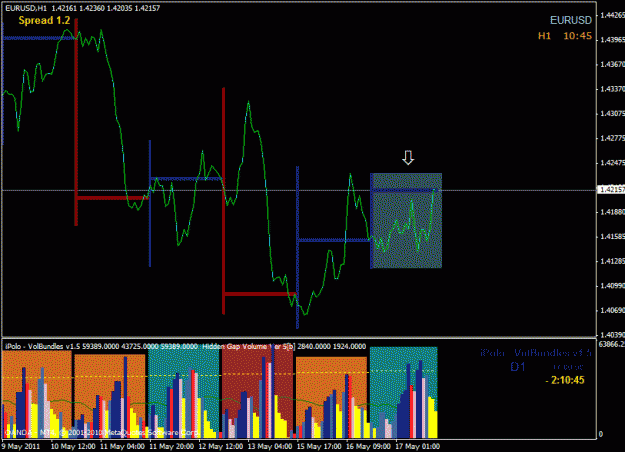Click the 1.42775 price scale value

coord(612,138)
